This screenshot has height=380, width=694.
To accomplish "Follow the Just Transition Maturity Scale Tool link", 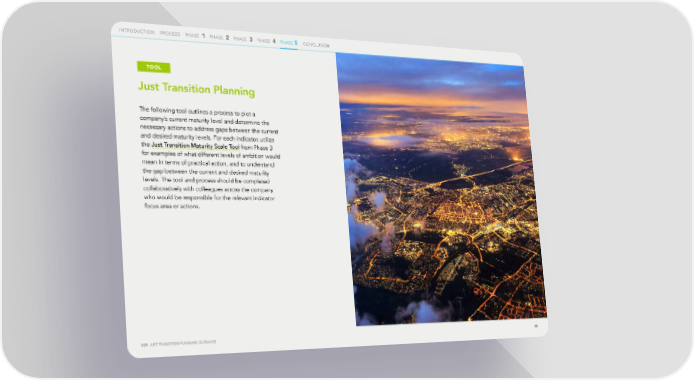I will tap(195, 146).
